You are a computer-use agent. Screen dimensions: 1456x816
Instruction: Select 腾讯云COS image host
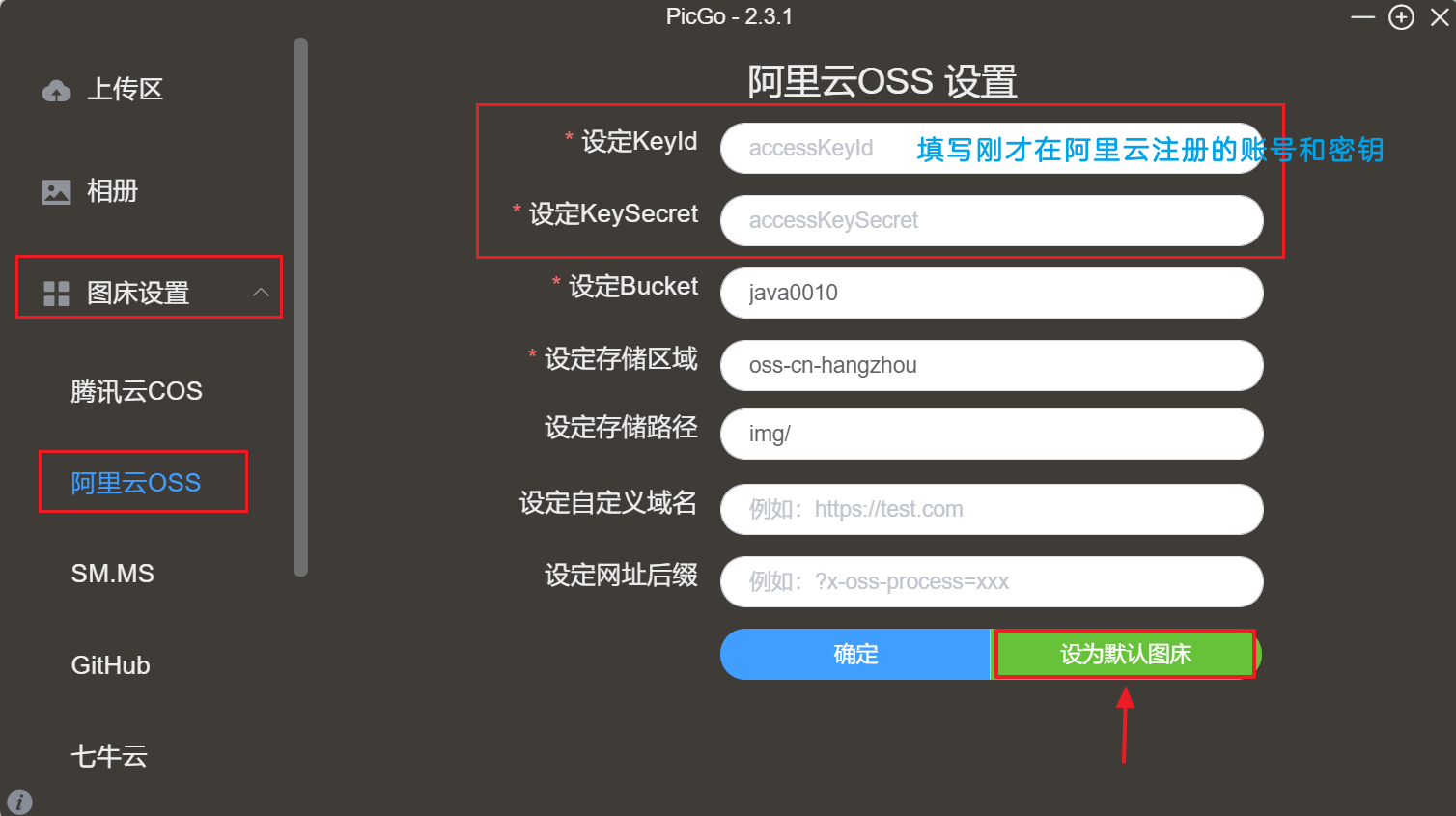136,391
